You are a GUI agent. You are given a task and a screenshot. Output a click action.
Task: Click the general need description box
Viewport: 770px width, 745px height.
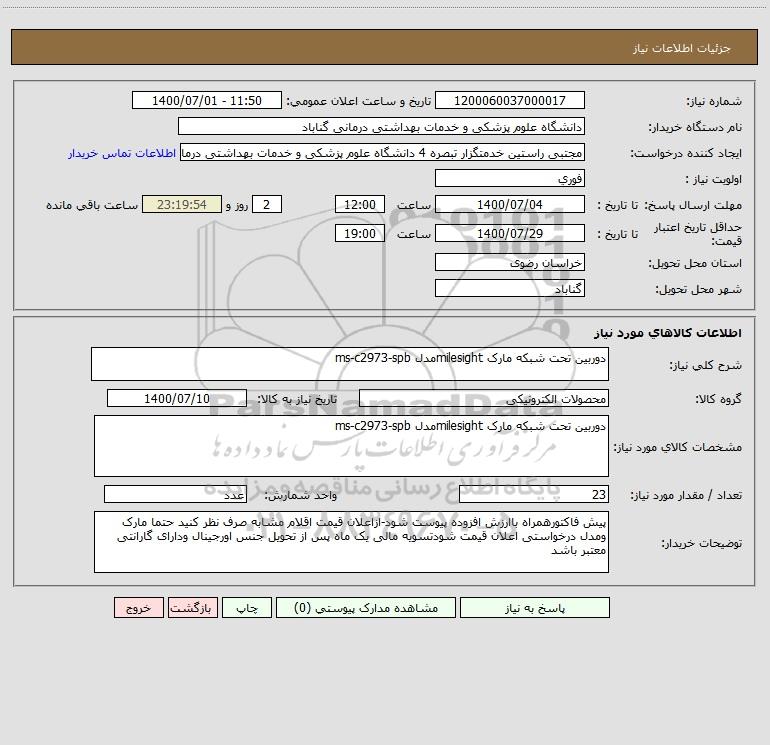pos(350,364)
